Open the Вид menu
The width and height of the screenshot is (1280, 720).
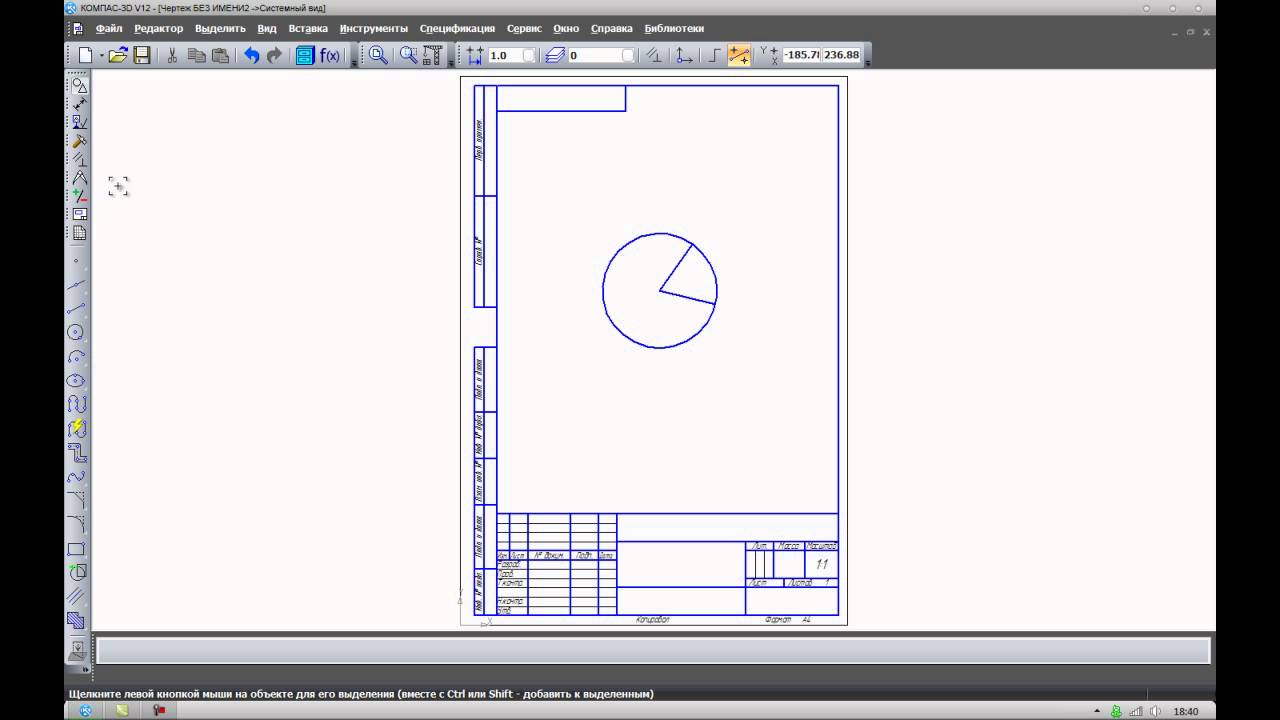pyautogui.click(x=267, y=28)
